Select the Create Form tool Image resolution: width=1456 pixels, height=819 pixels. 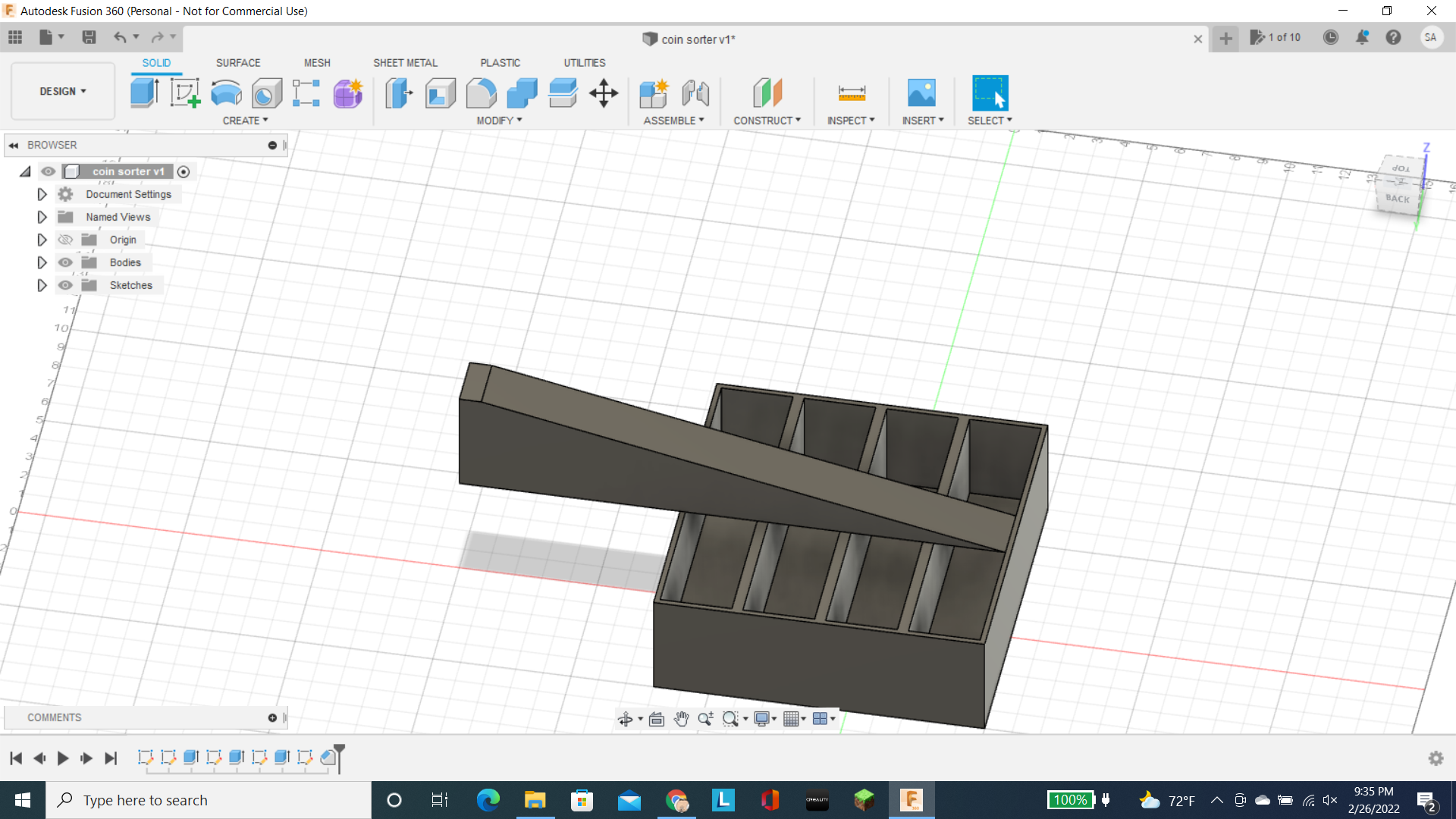click(347, 93)
